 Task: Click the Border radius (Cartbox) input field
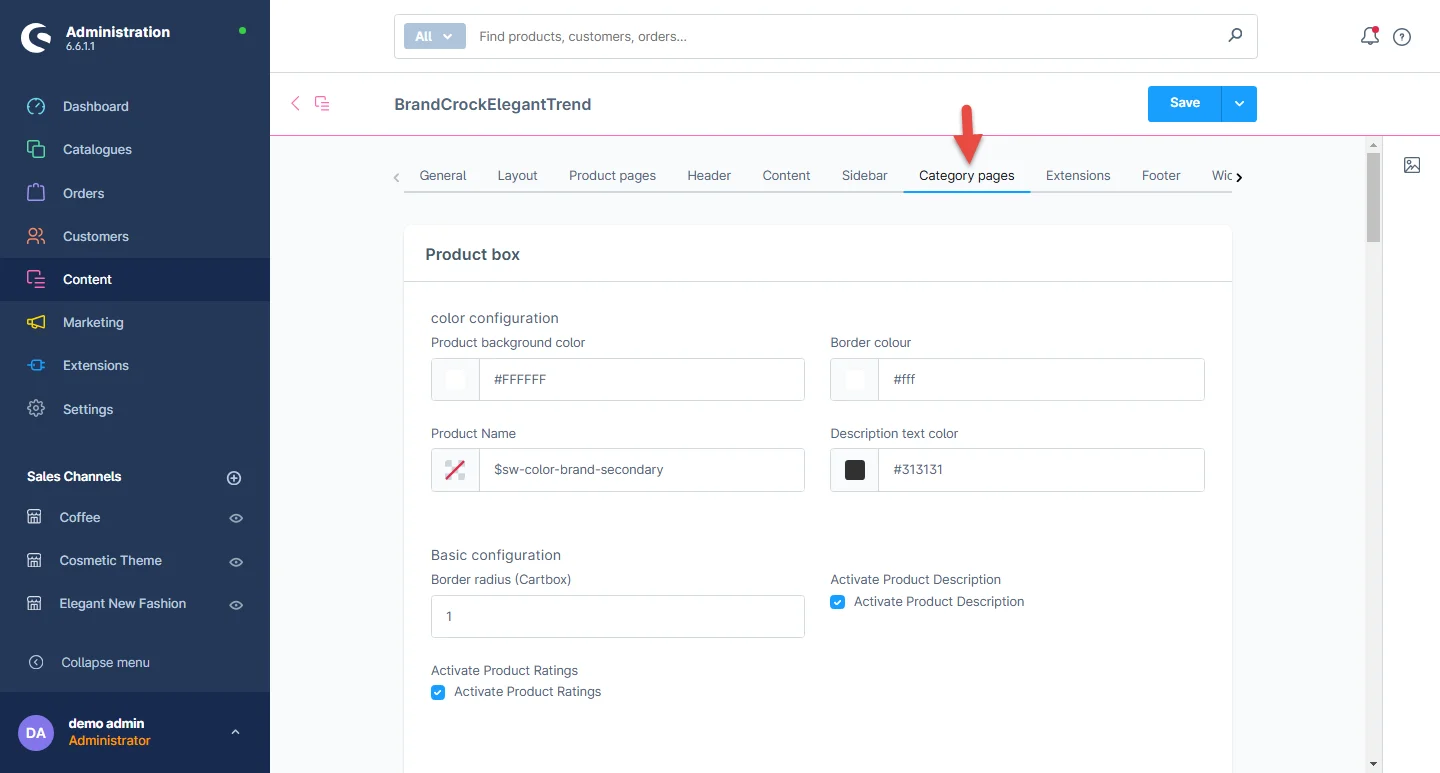(x=617, y=617)
